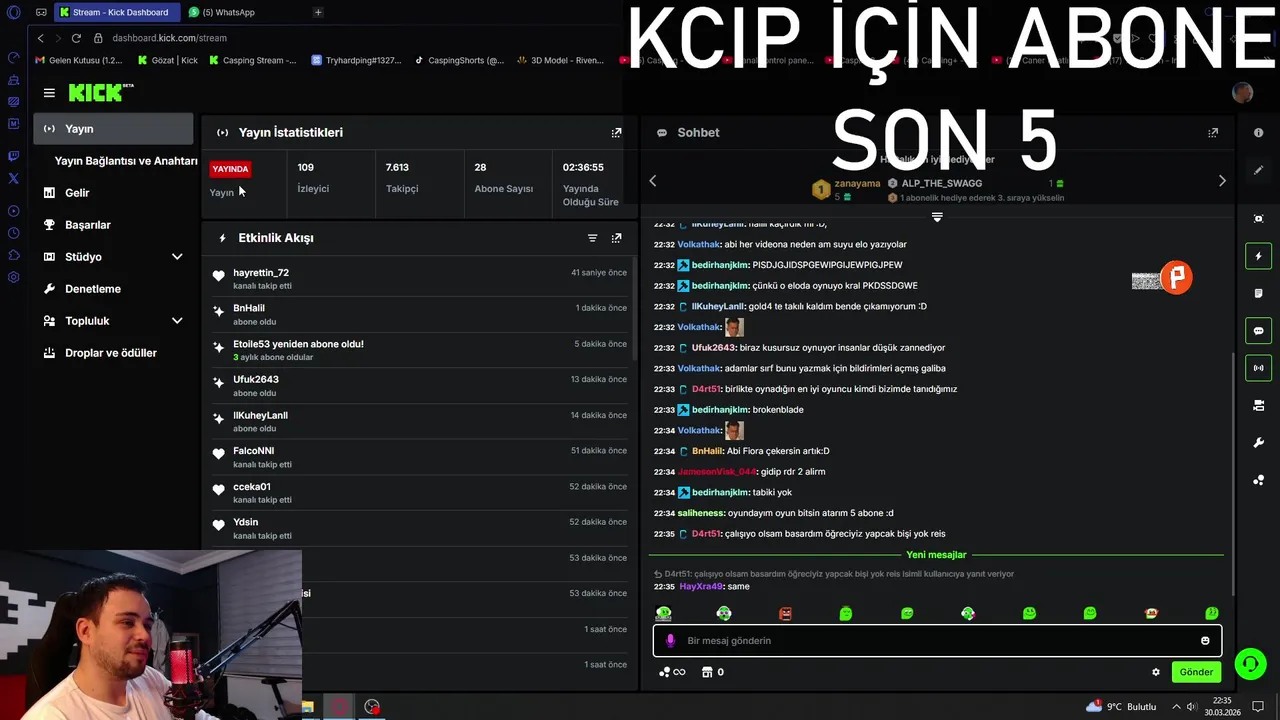This screenshot has width=1280, height=720.
Task: Click the taskbar volume speaker icon
Action: pyautogui.click(x=1192, y=707)
